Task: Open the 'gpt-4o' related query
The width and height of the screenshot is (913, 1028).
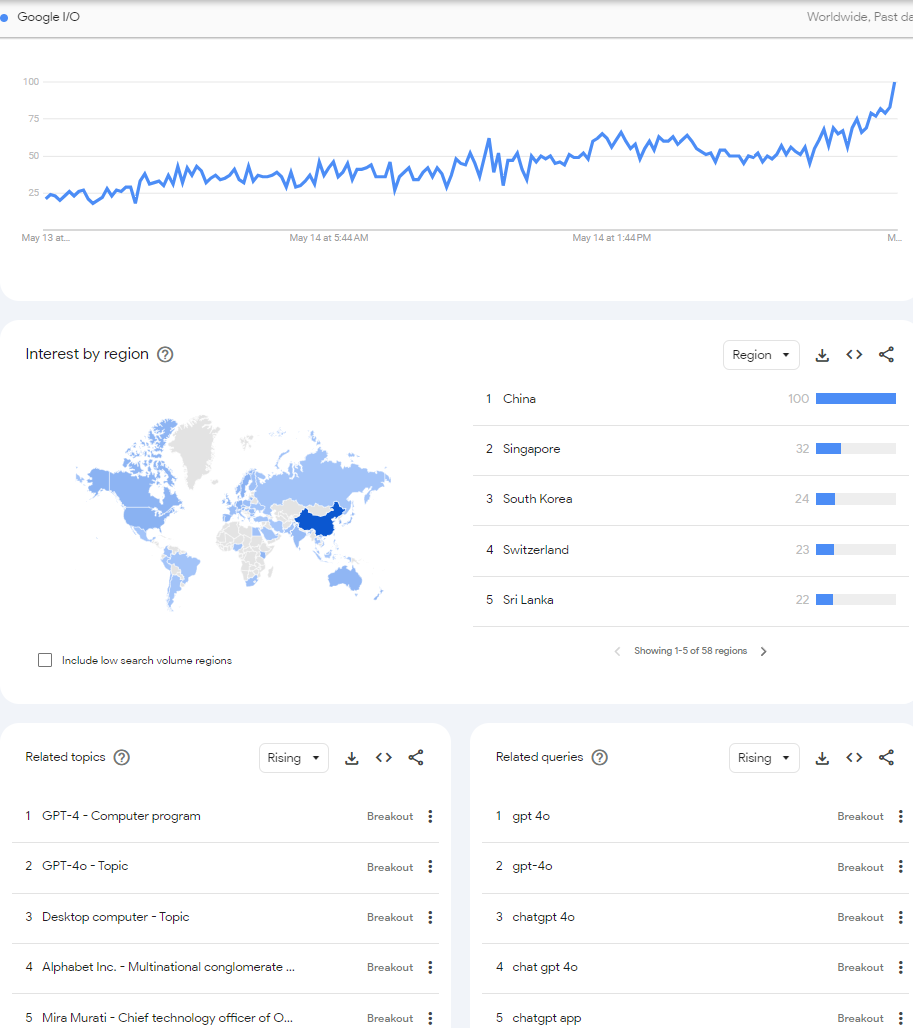Action: coord(532,866)
